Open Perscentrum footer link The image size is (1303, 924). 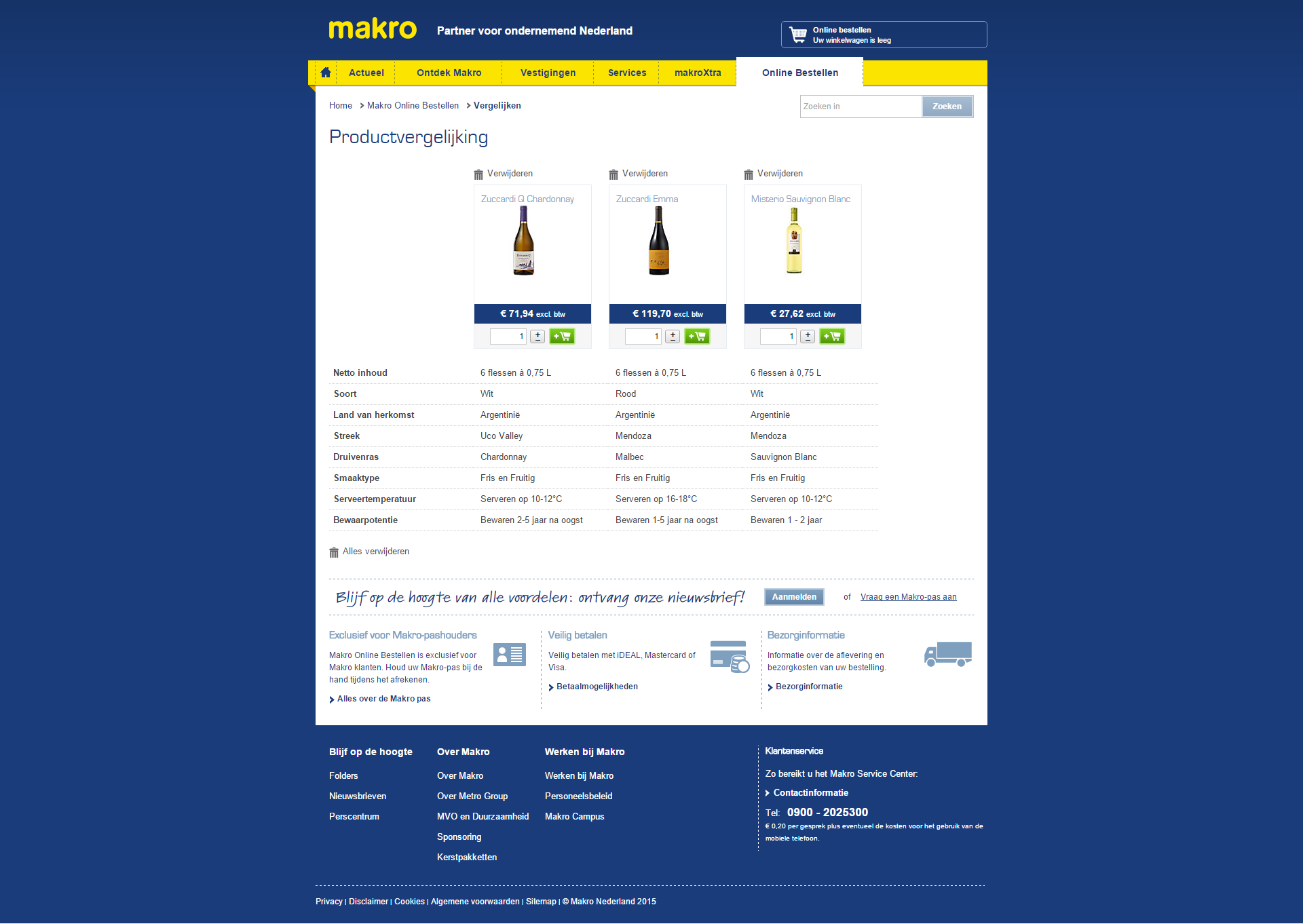354,817
